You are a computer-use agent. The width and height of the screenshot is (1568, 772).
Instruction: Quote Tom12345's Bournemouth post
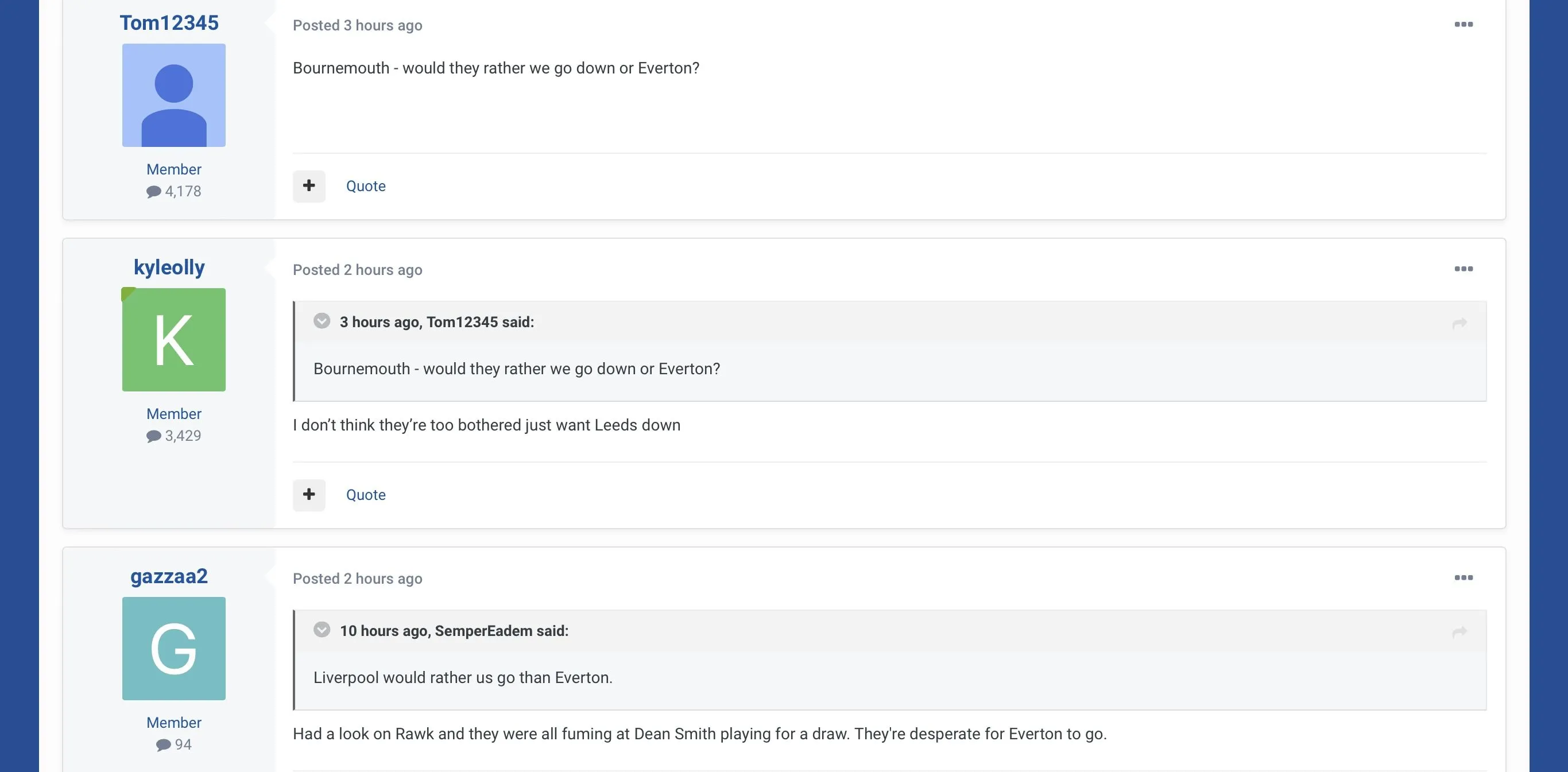(365, 186)
